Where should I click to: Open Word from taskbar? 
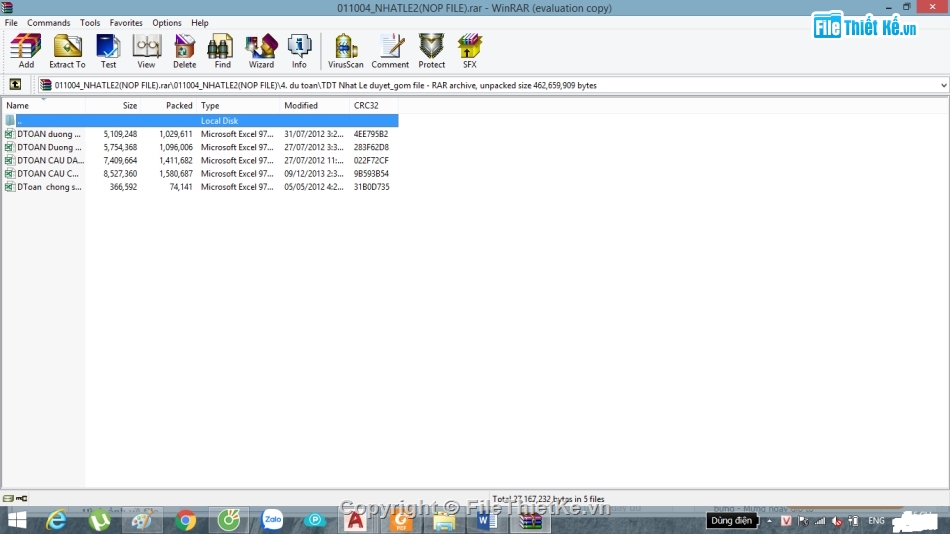pyautogui.click(x=487, y=520)
